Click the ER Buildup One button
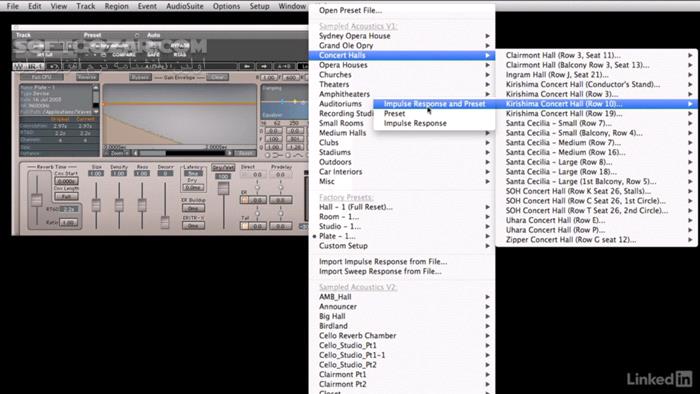700x394 pixels. (x=193, y=208)
